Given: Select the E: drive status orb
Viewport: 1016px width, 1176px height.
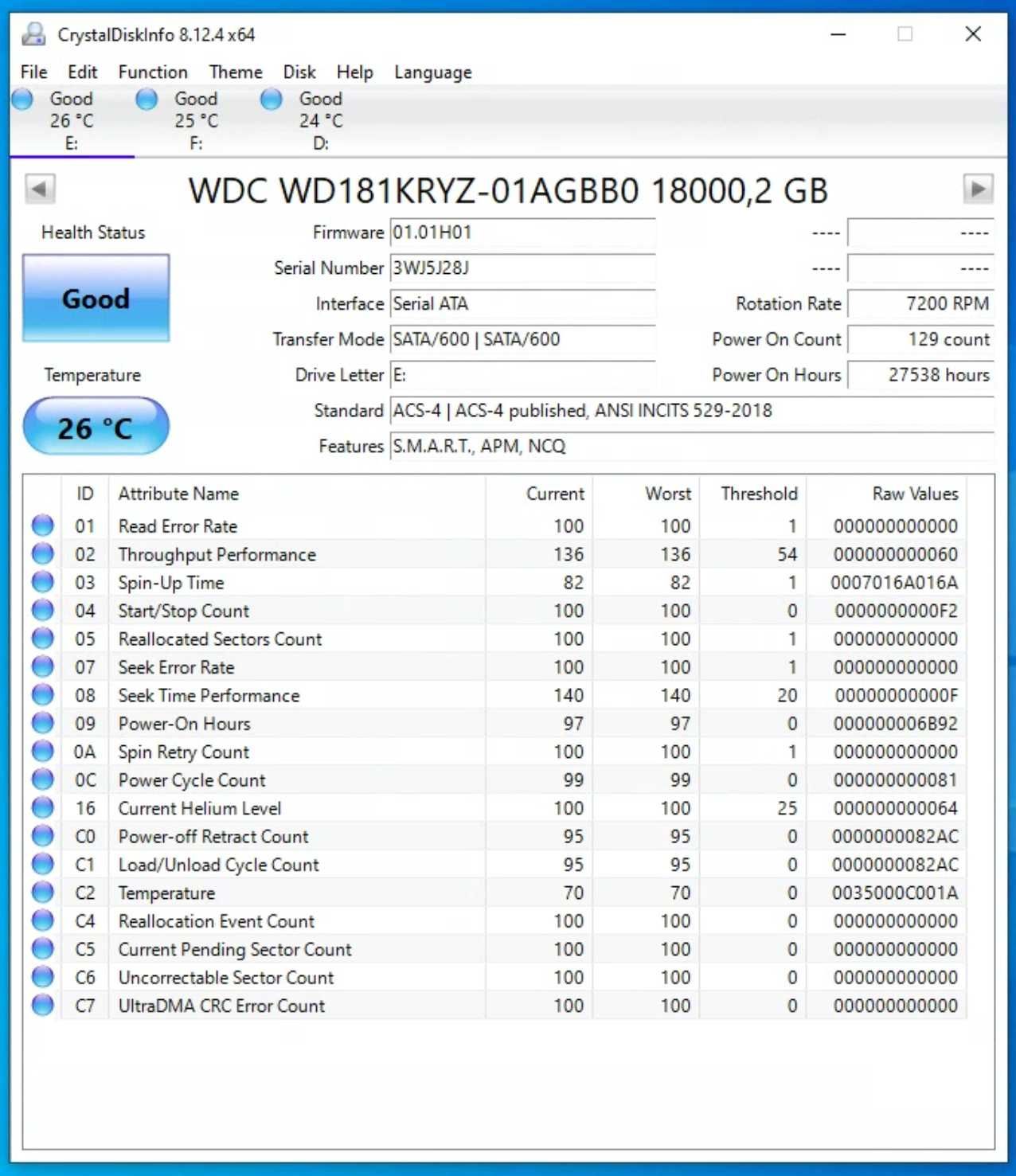Looking at the screenshot, I should pyautogui.click(x=22, y=100).
